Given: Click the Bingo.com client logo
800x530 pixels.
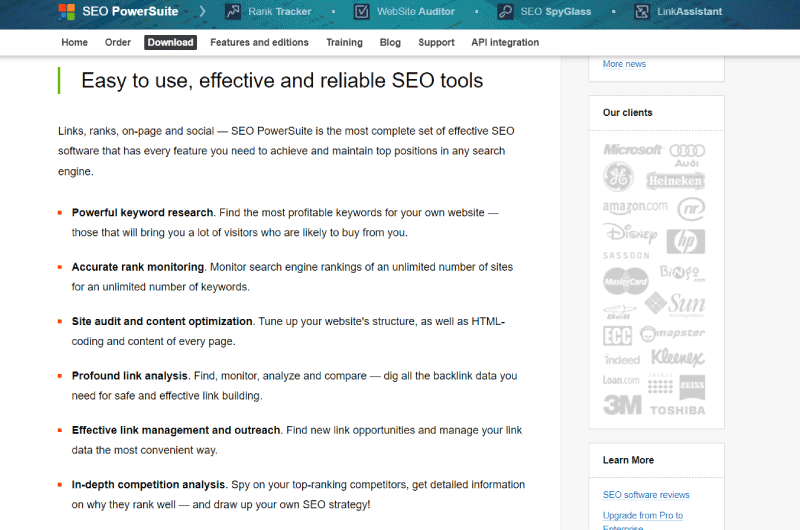Looking at the screenshot, I should [683, 273].
